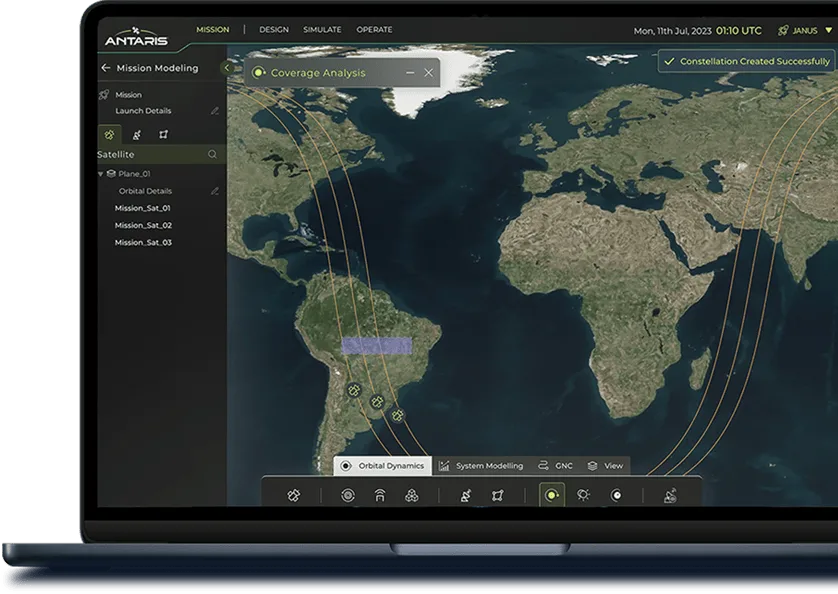The height and width of the screenshot is (594, 838).
Task: Click the Plane_01 layers icon
Action: coord(111,174)
